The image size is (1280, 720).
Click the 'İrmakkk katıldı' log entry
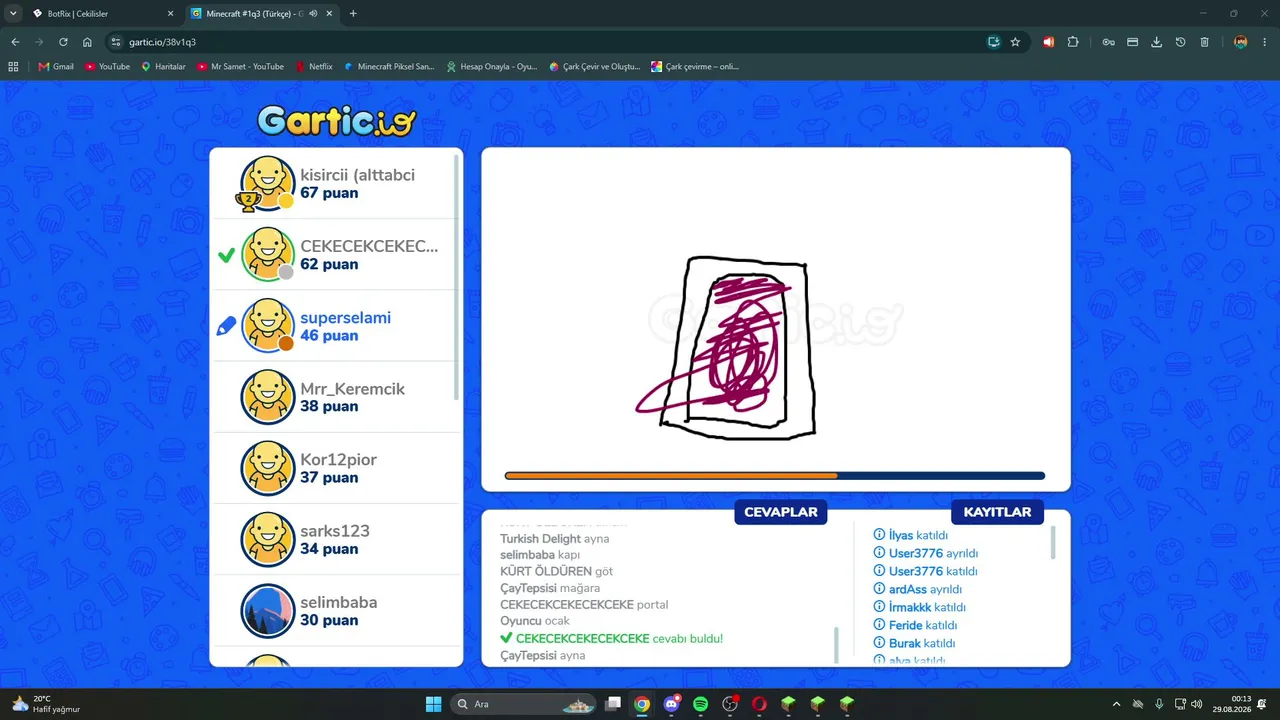pos(920,607)
